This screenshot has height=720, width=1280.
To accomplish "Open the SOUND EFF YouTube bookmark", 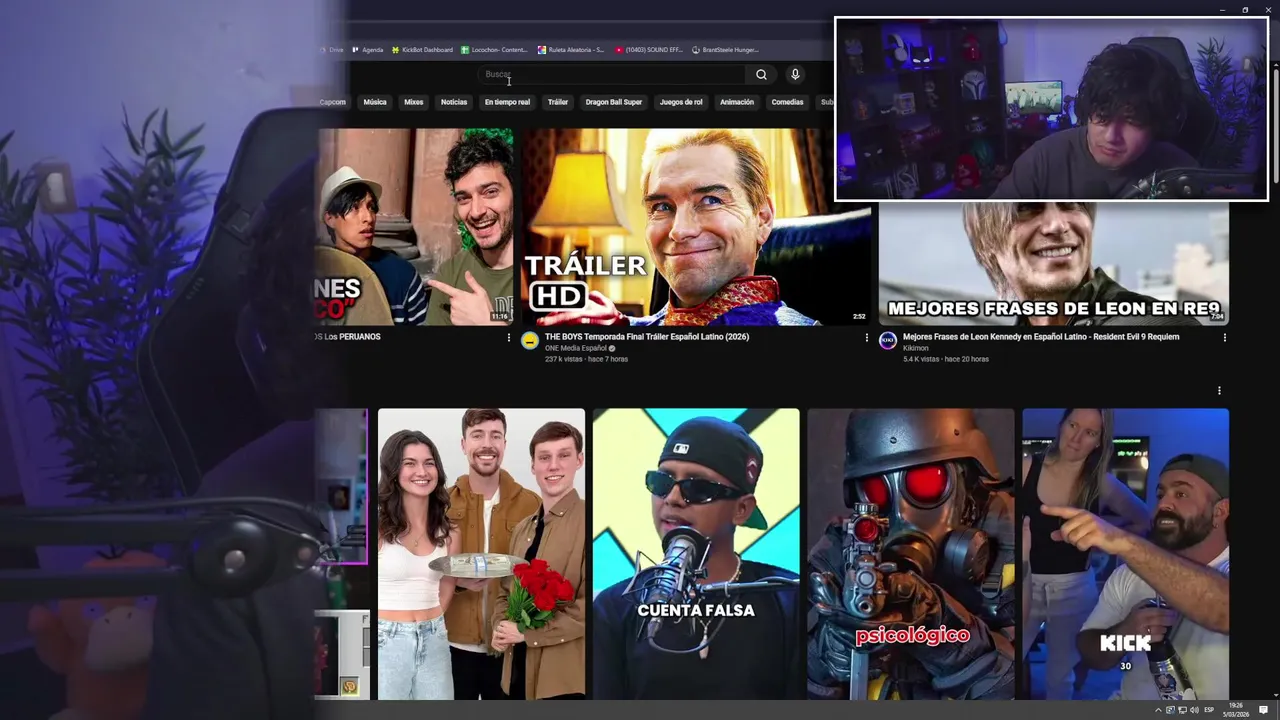I will pyautogui.click(x=649, y=50).
